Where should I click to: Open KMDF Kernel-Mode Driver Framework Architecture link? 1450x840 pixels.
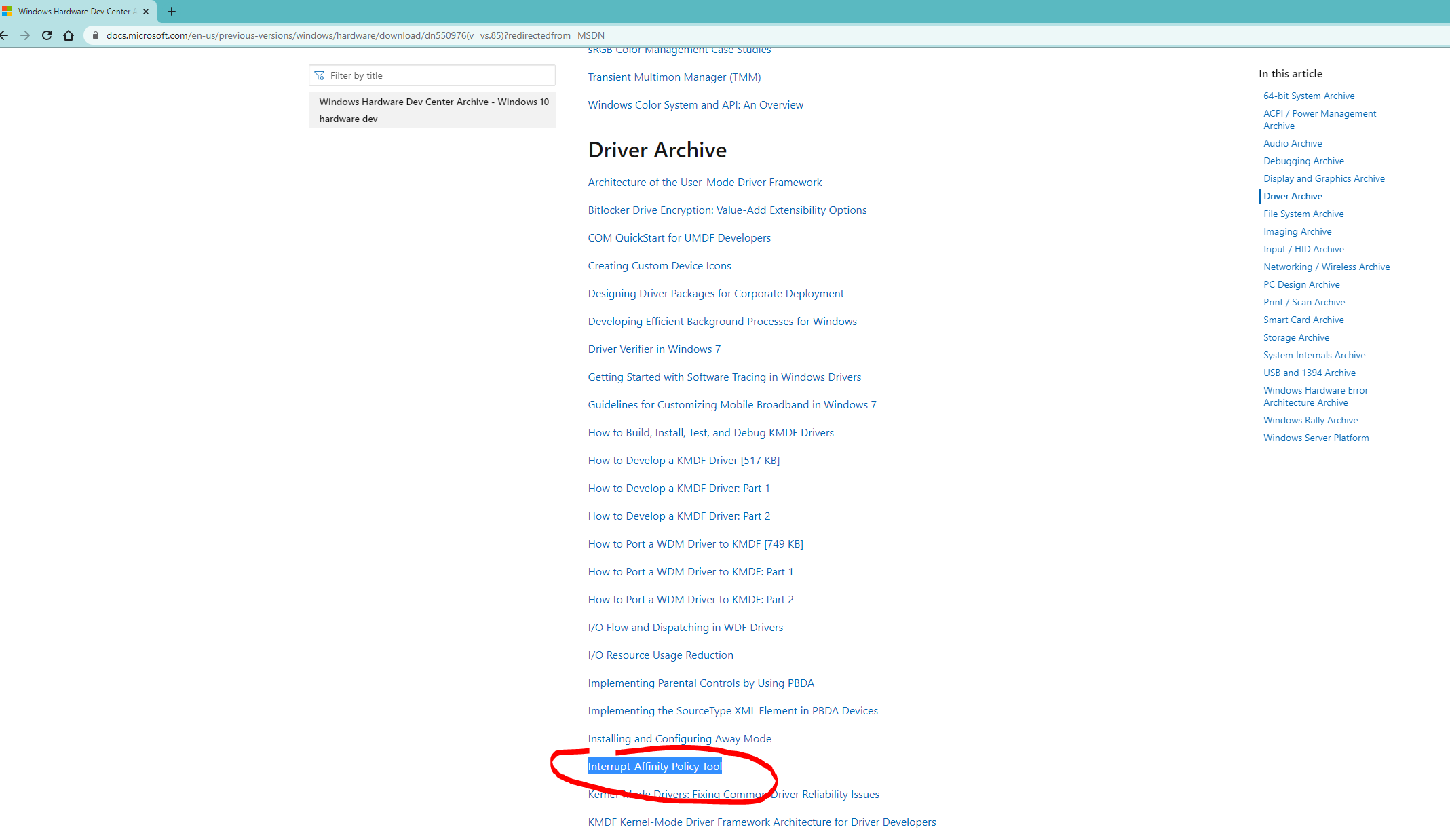(x=762, y=822)
